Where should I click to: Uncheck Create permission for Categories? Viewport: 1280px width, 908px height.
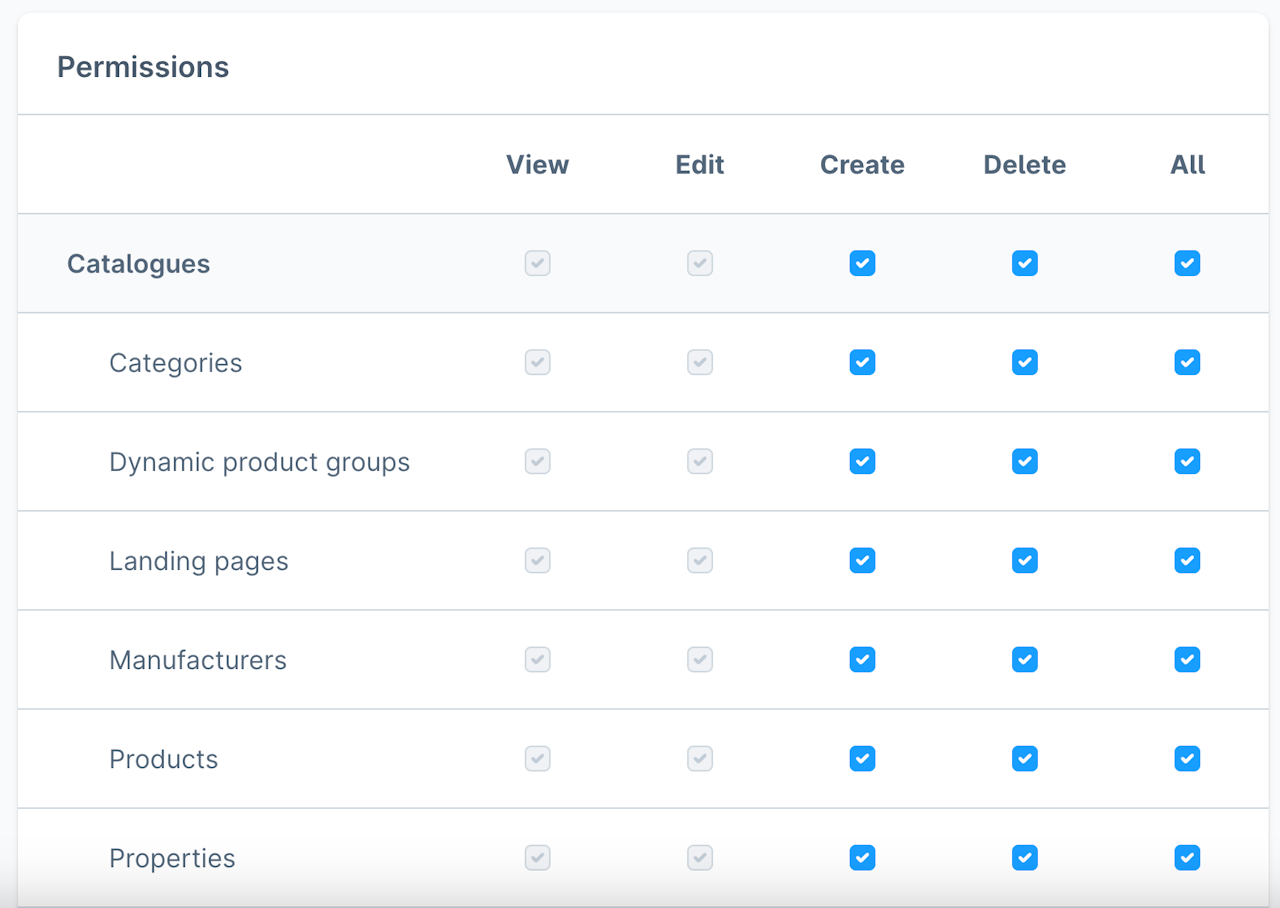point(862,362)
